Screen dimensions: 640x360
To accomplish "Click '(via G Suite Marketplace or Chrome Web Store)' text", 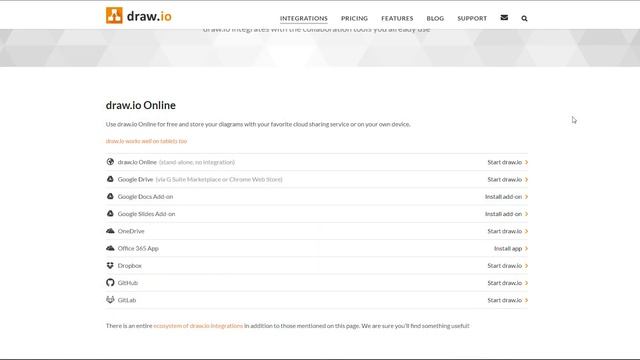I will click(x=219, y=179).
